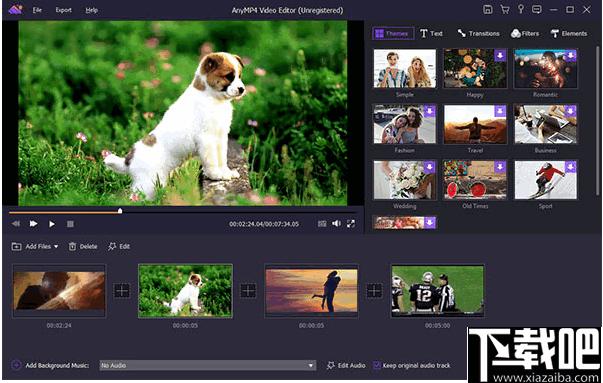Select the first storyboard clip 00:02:24
The width and height of the screenshot is (603, 383).
[59, 291]
